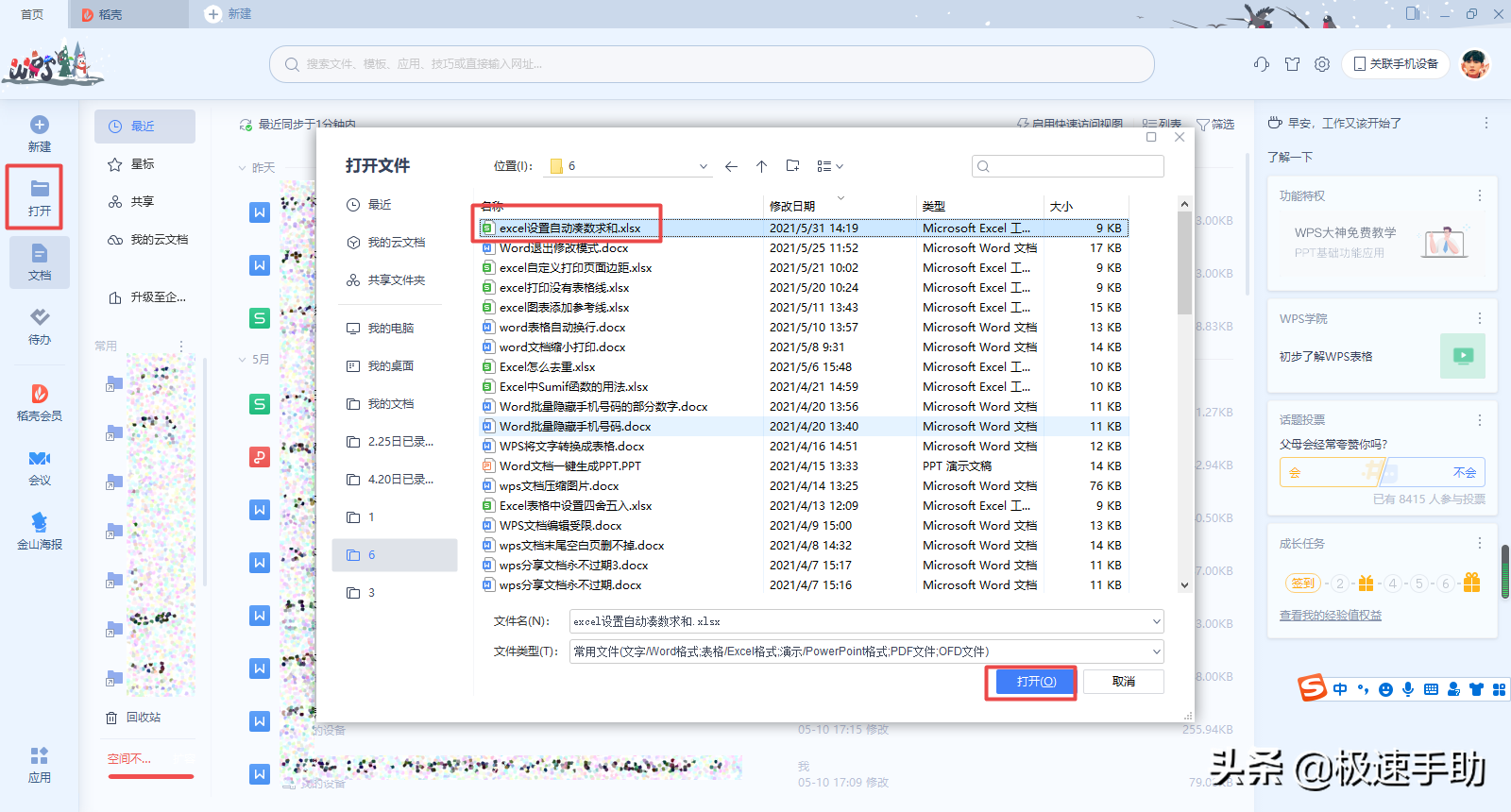Viewport: 1511px width, 812px height.
Task: Open the 应用 apps grid icon
Action: coord(40,755)
